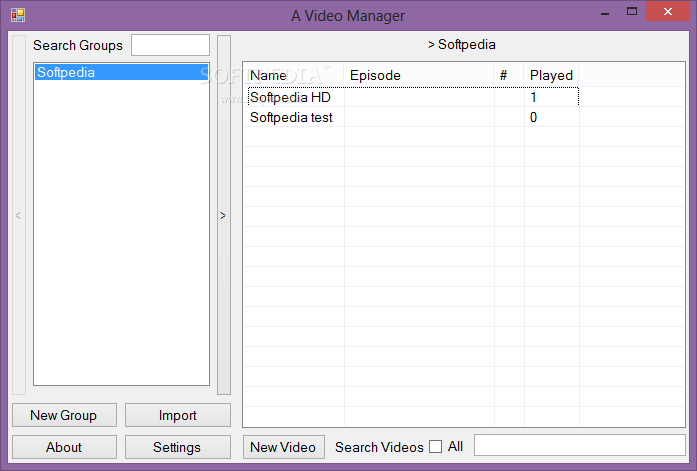Sort by the Episode column header

tap(419, 75)
